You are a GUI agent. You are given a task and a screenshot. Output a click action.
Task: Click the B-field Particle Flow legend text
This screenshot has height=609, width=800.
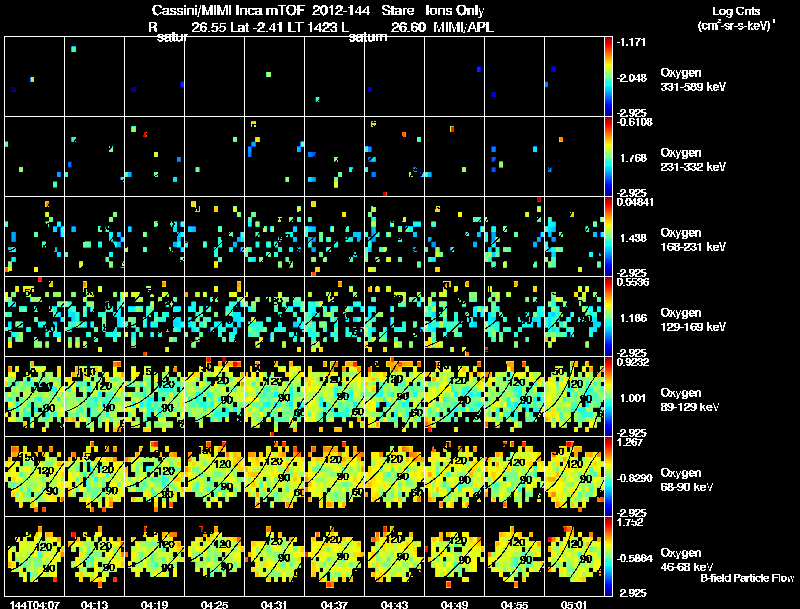(747, 578)
